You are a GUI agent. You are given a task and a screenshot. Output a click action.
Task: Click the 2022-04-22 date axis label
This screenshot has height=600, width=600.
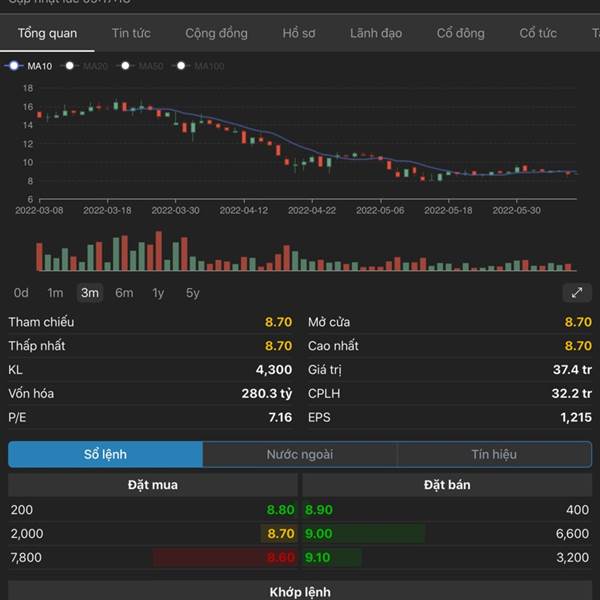click(312, 210)
